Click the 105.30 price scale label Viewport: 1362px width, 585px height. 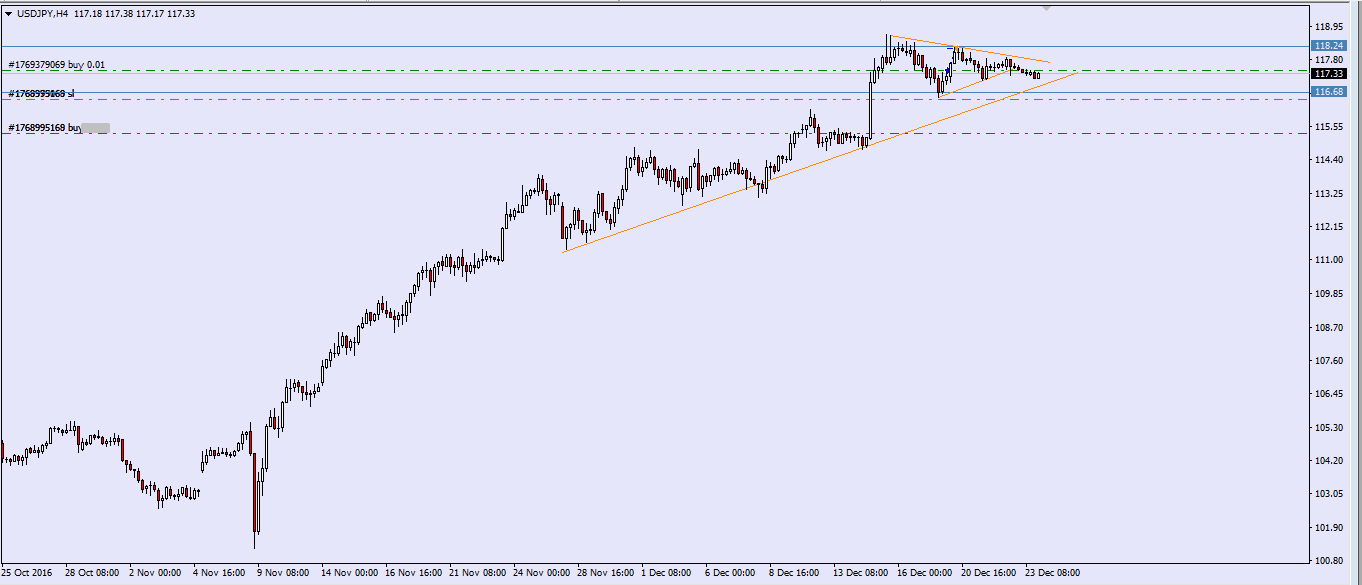tap(1329, 428)
